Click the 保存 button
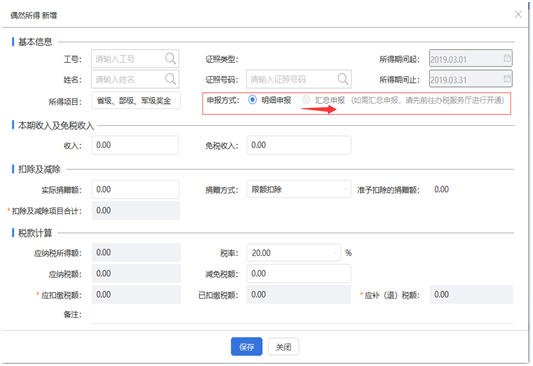This screenshot has width=533, height=366. tap(246, 347)
